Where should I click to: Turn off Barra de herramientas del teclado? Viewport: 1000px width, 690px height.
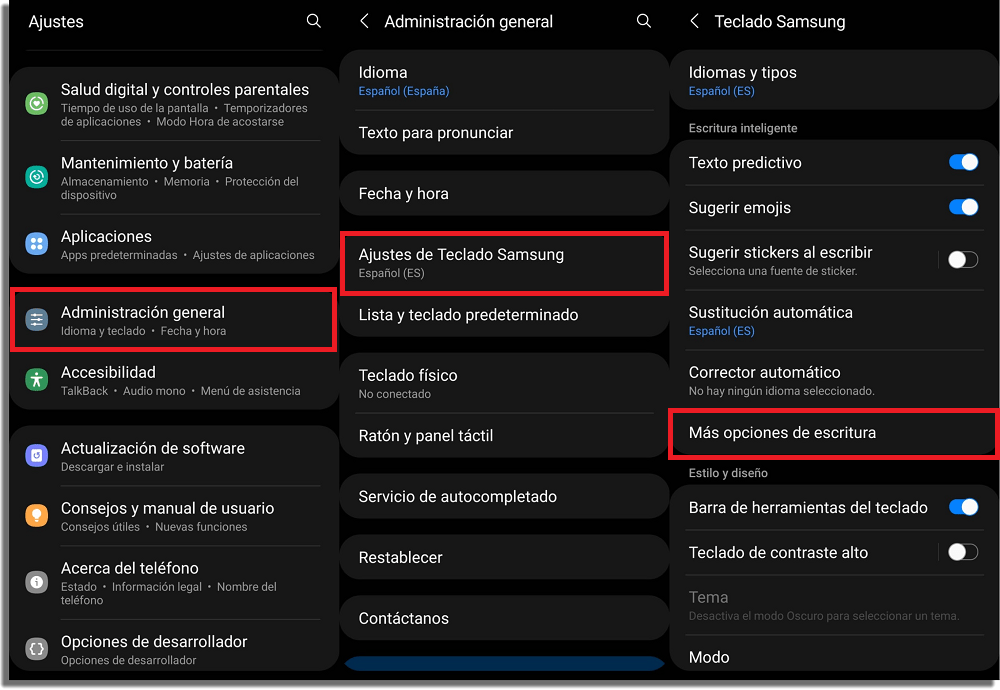963,507
